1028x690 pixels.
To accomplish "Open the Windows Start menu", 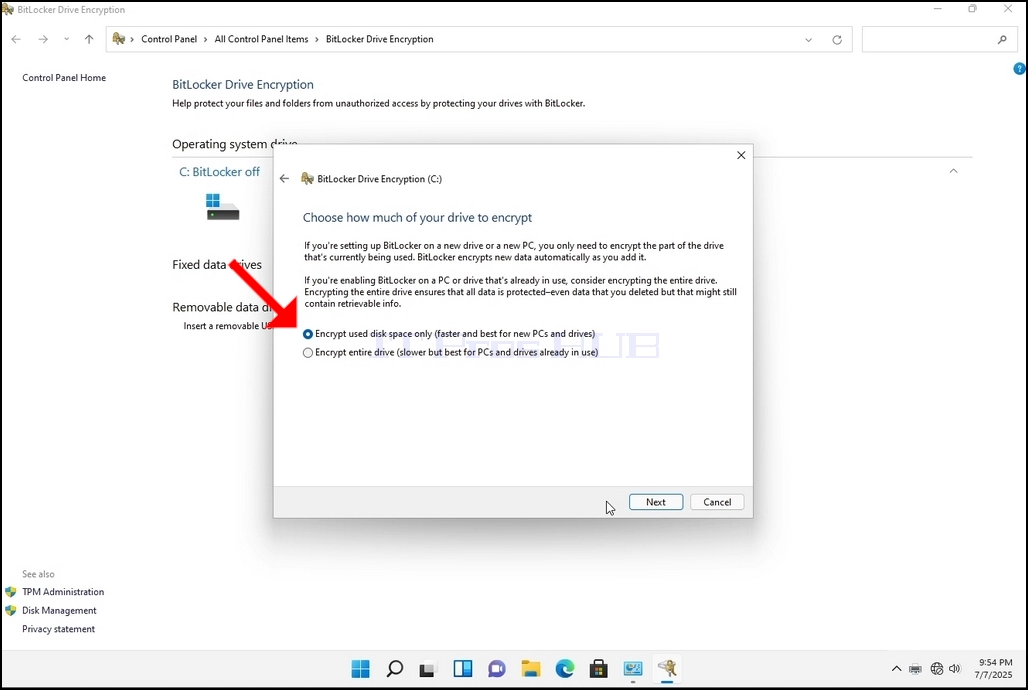I will [361, 669].
